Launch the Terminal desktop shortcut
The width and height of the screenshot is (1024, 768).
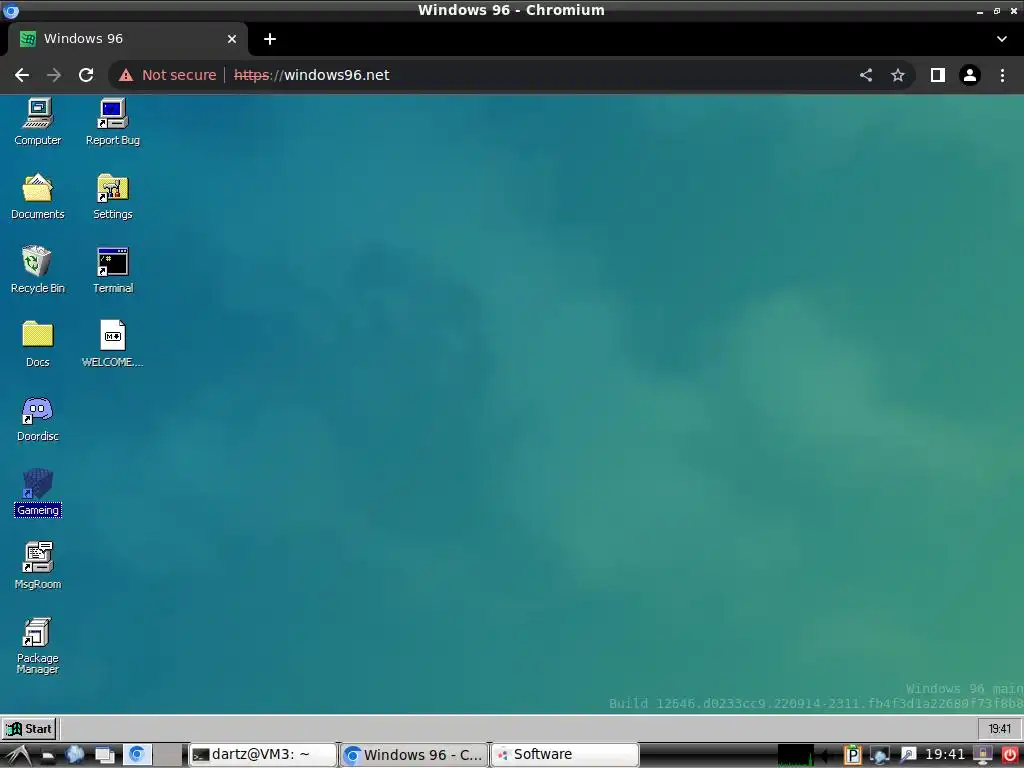coord(112,270)
